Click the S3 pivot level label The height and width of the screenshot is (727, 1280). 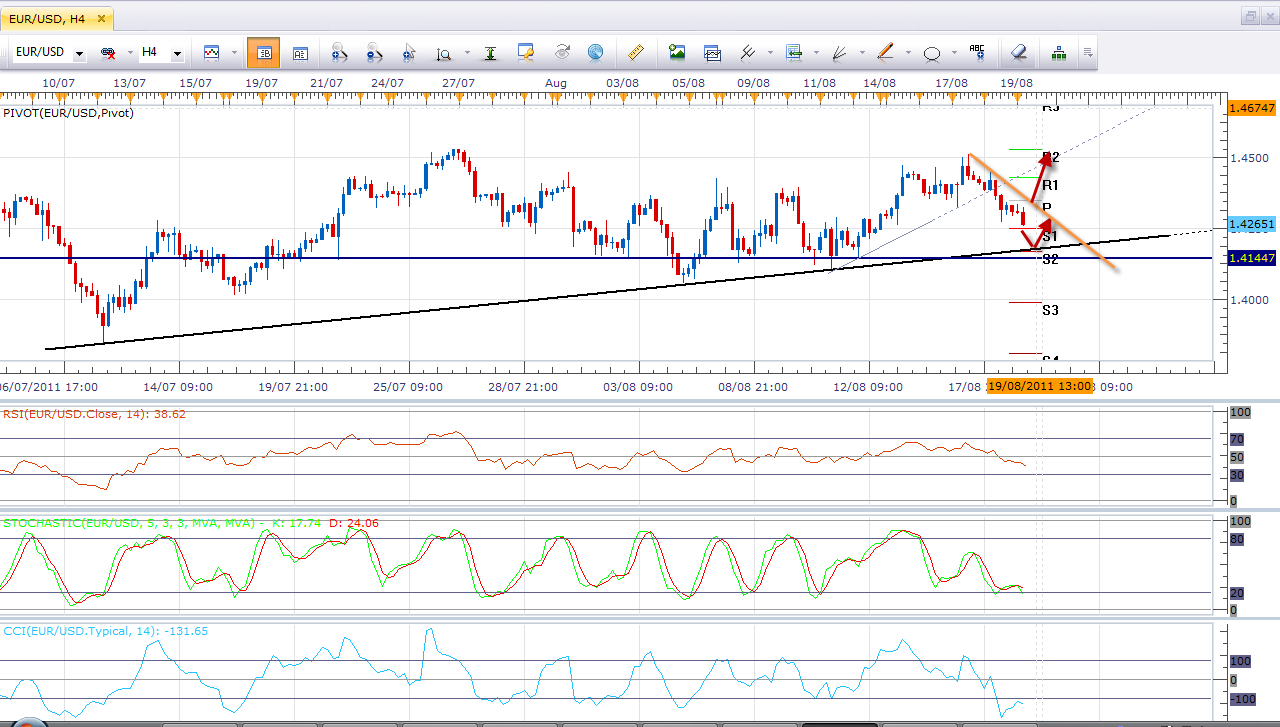click(1050, 310)
